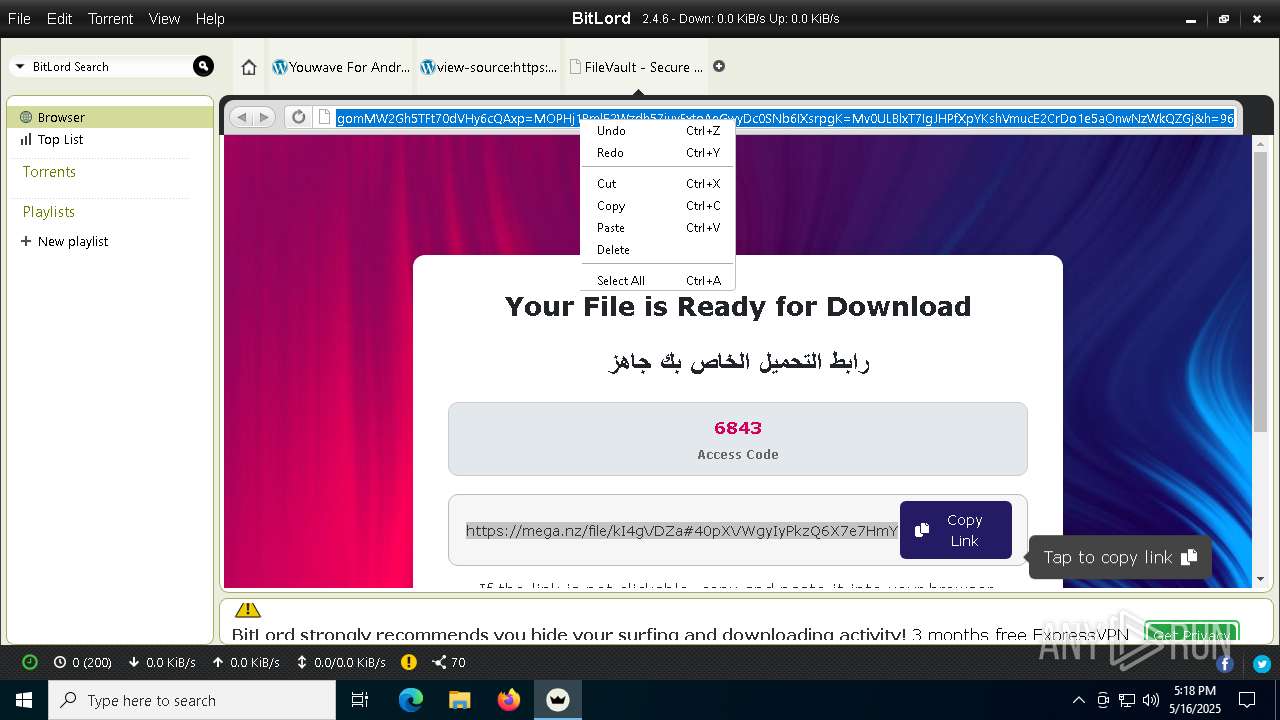Reload the current page
Viewport: 1280px width, 720px height.
[x=298, y=117]
